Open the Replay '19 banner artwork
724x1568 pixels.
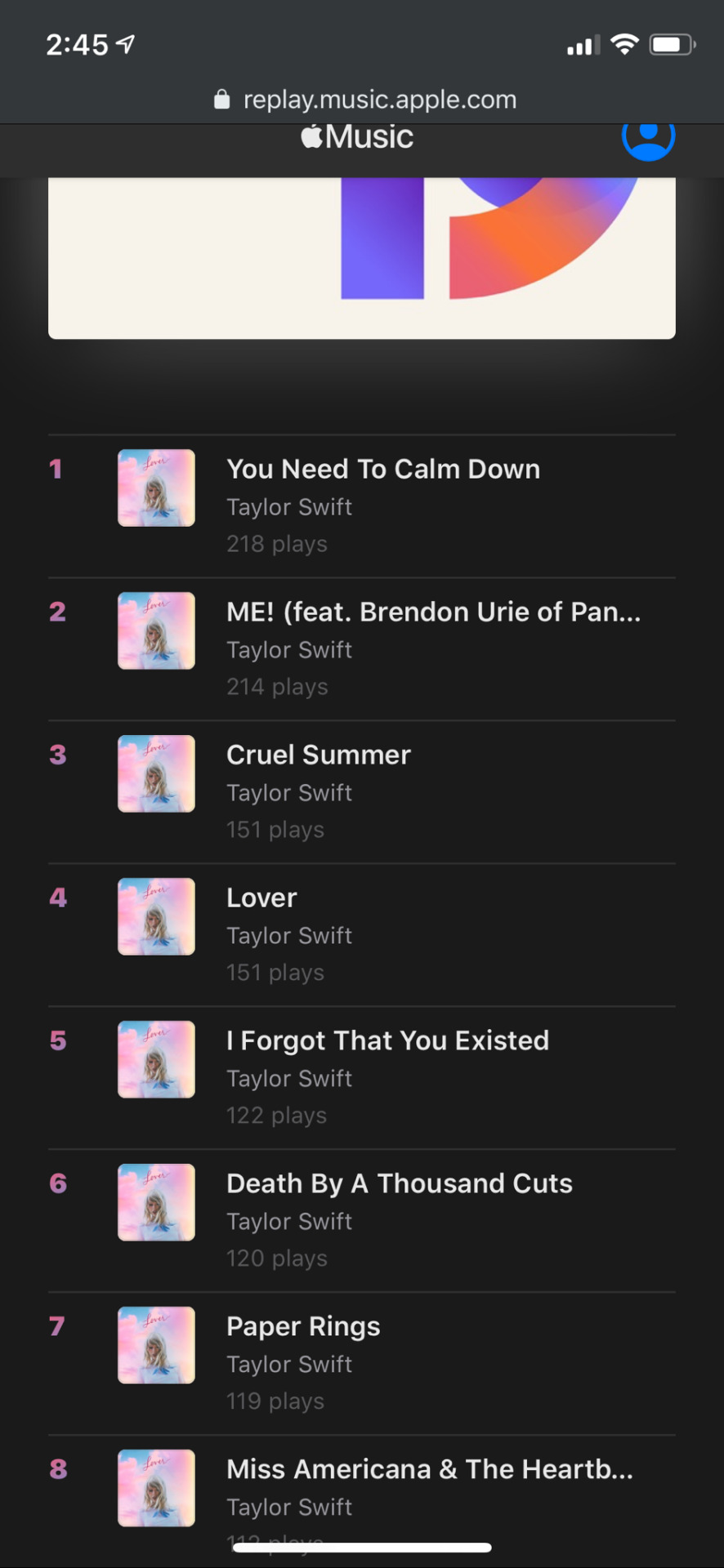pyautogui.click(x=362, y=258)
